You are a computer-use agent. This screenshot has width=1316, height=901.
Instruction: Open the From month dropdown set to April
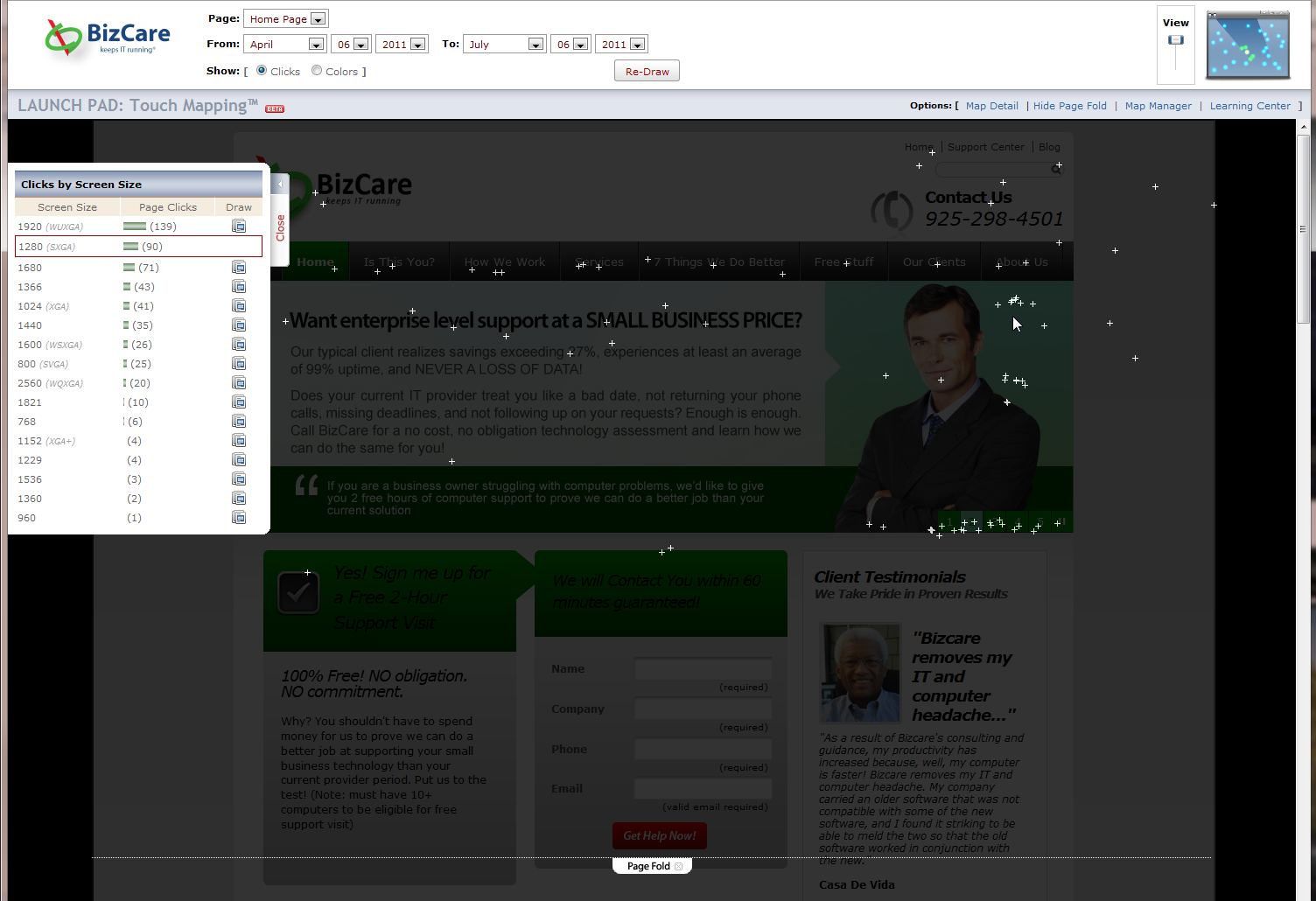(x=285, y=43)
